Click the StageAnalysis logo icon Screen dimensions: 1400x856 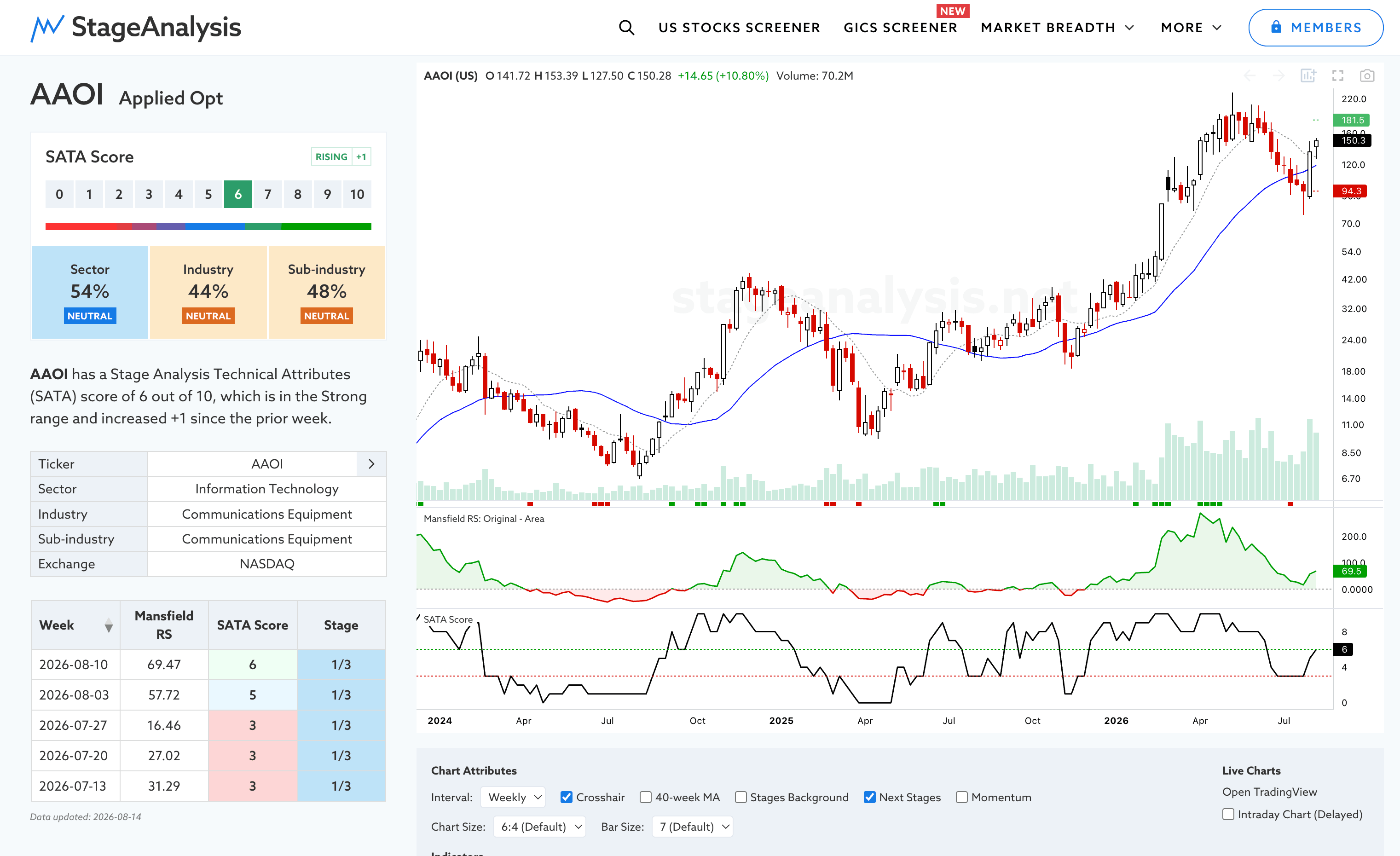(x=46, y=28)
